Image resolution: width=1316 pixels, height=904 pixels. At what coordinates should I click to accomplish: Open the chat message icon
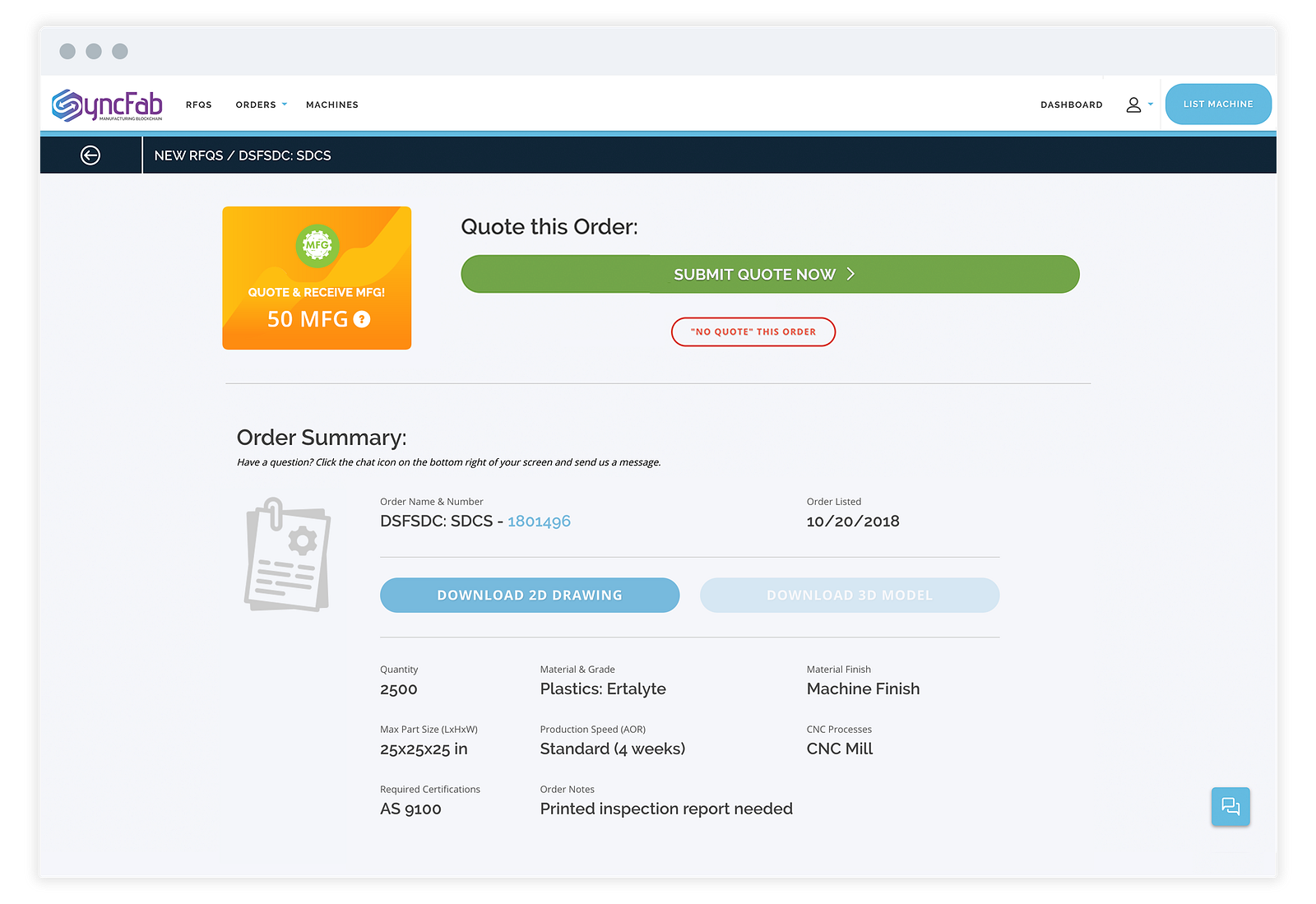point(1230,806)
